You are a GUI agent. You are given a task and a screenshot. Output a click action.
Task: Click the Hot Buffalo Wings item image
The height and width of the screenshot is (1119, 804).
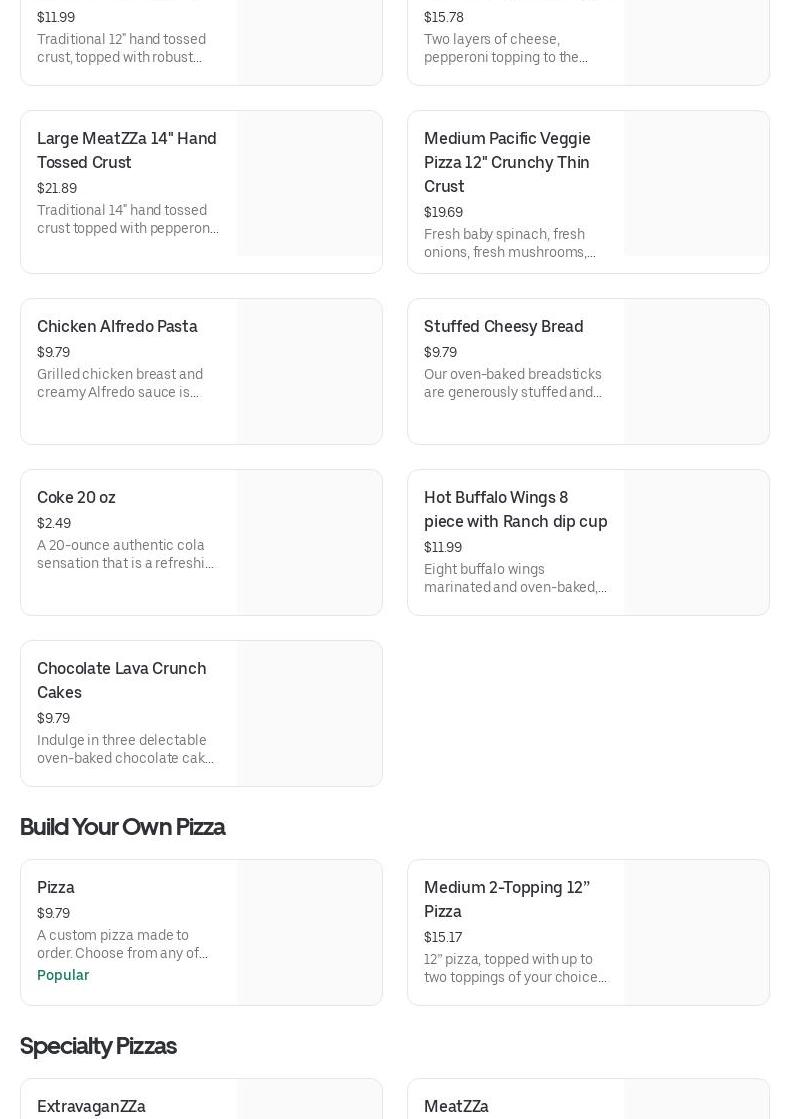[x=696, y=543]
